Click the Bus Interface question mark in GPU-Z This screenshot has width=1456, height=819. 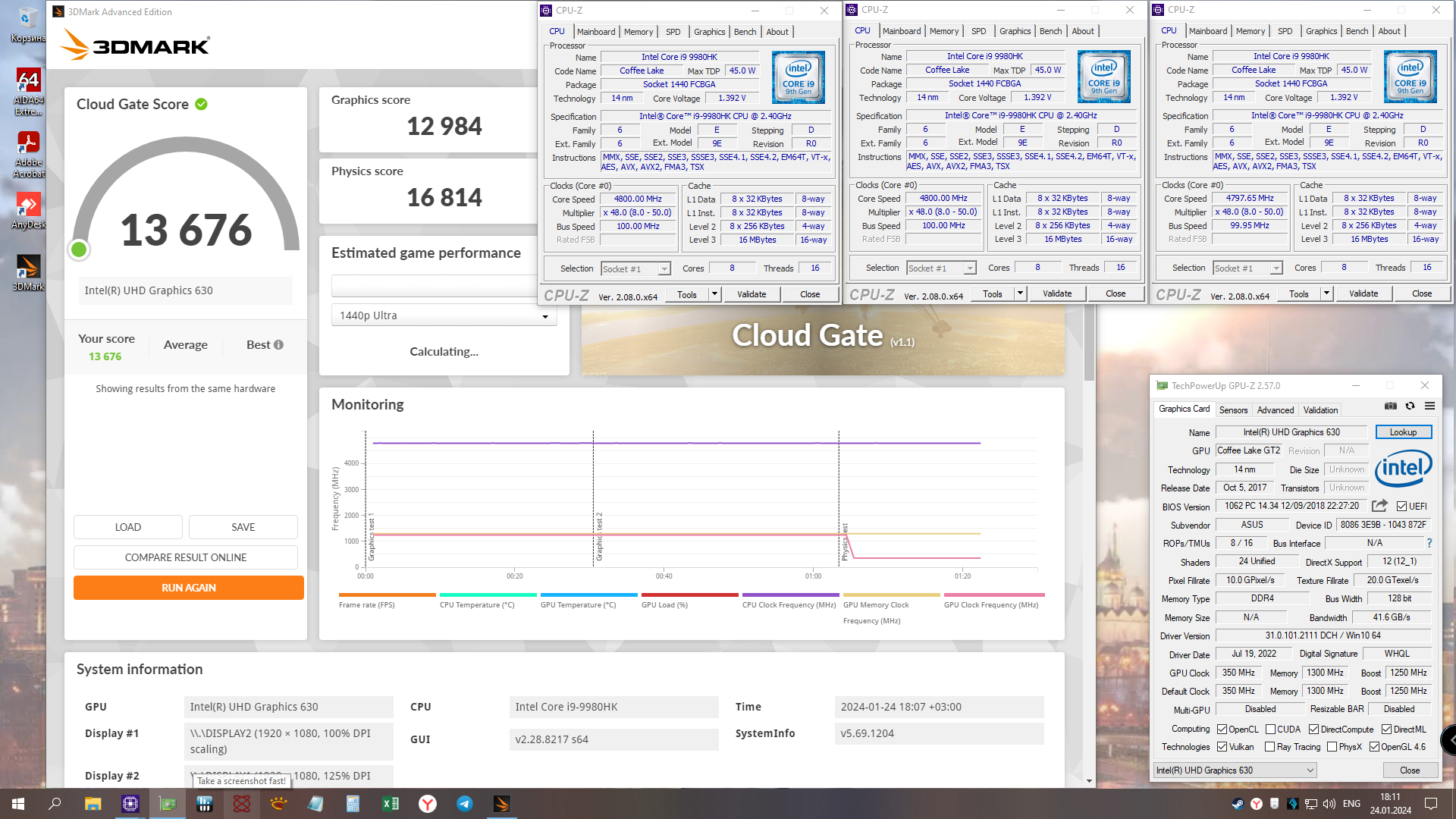(x=1429, y=543)
